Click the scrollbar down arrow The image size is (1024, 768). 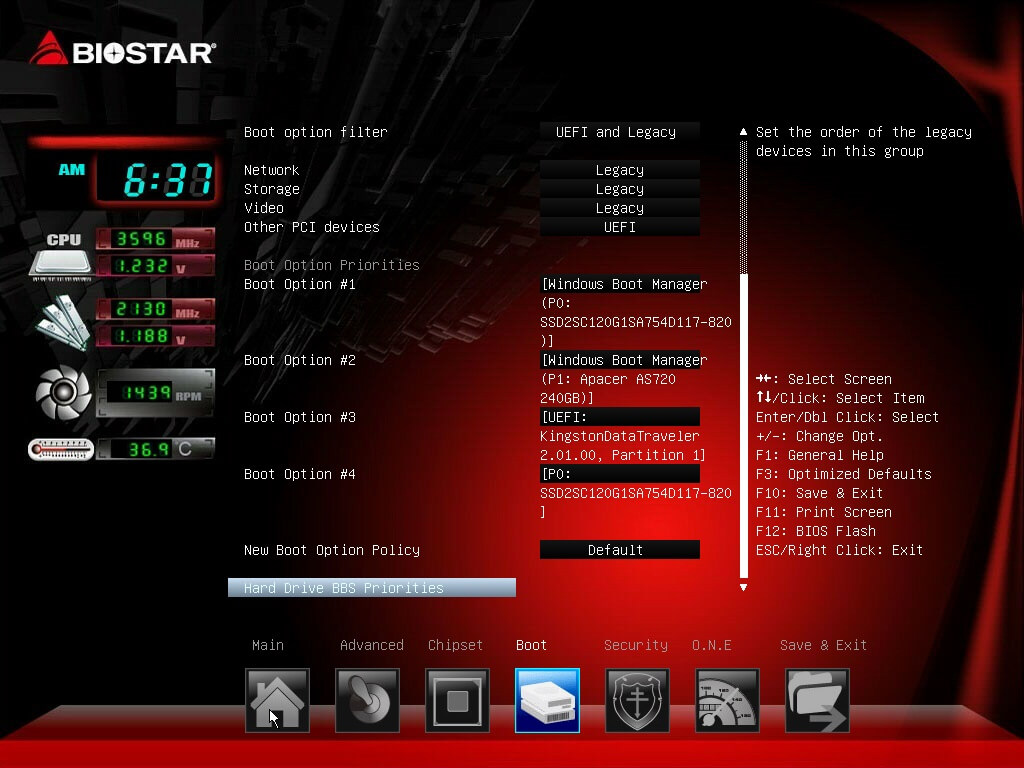[743, 588]
